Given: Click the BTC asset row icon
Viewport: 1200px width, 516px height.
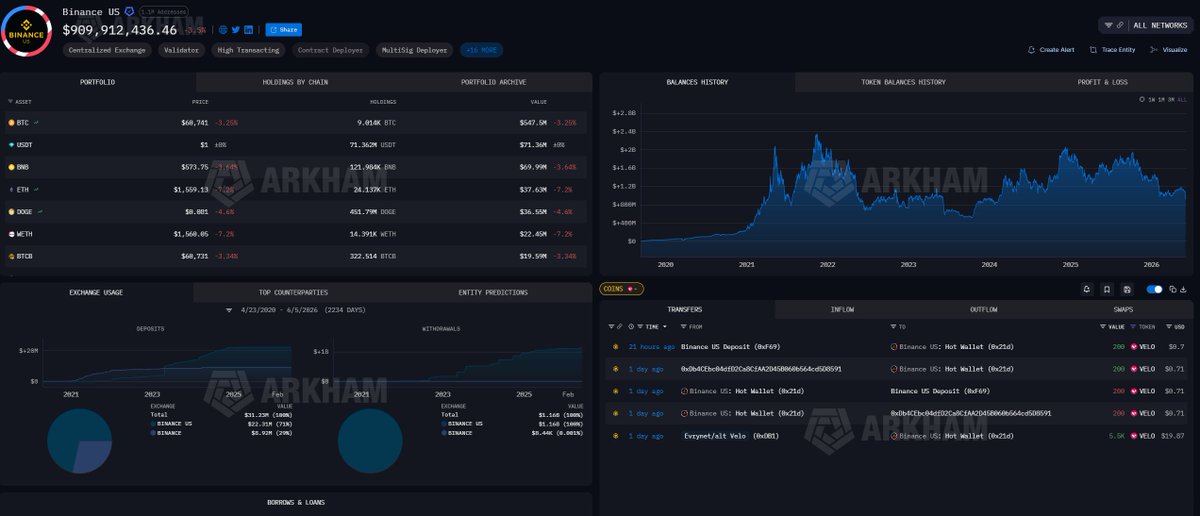Looking at the screenshot, I should pos(11,122).
